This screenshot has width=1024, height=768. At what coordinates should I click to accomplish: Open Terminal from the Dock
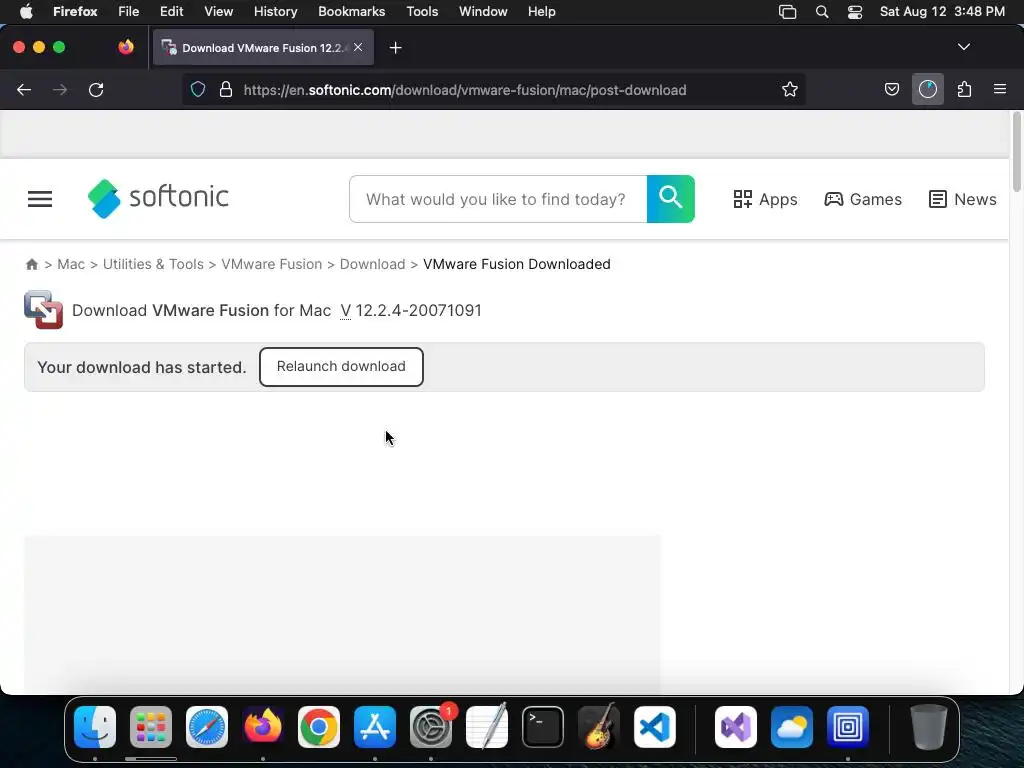pyautogui.click(x=543, y=727)
